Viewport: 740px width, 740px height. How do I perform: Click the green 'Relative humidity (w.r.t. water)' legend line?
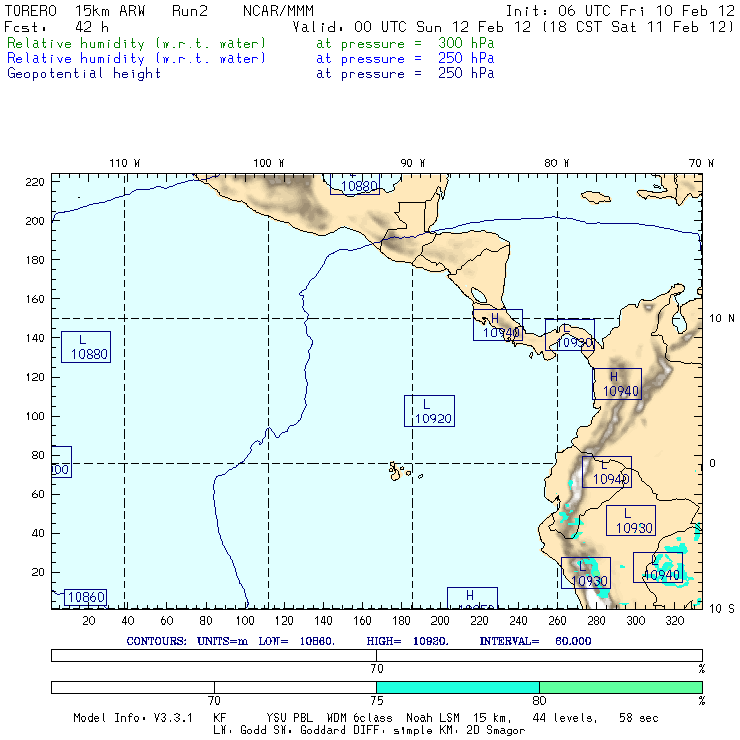pos(136,43)
